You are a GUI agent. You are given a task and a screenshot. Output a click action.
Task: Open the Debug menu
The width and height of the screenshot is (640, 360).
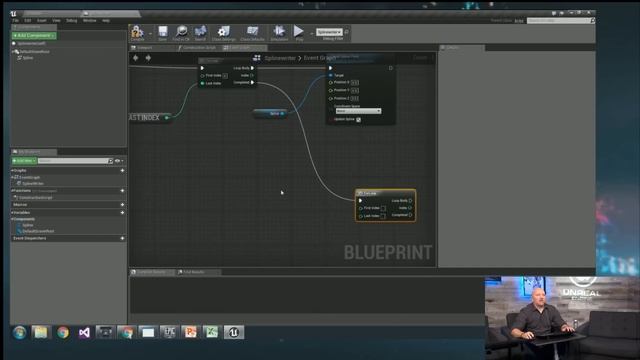tap(71, 20)
